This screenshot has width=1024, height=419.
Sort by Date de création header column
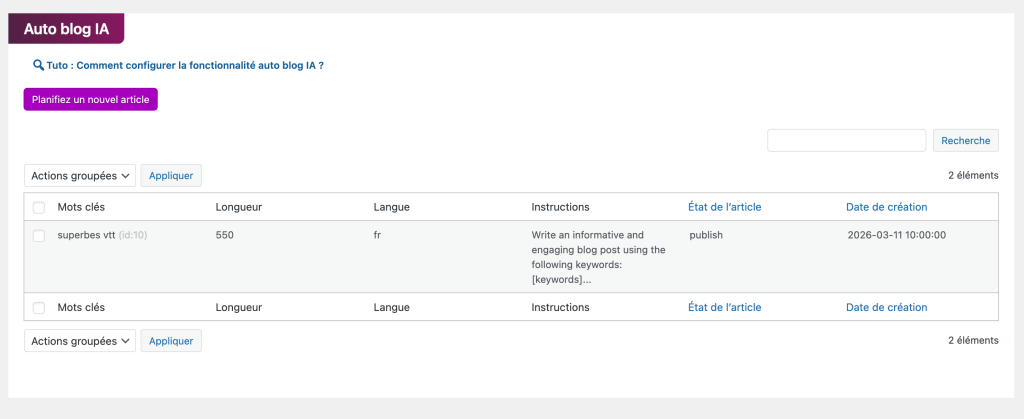point(886,207)
